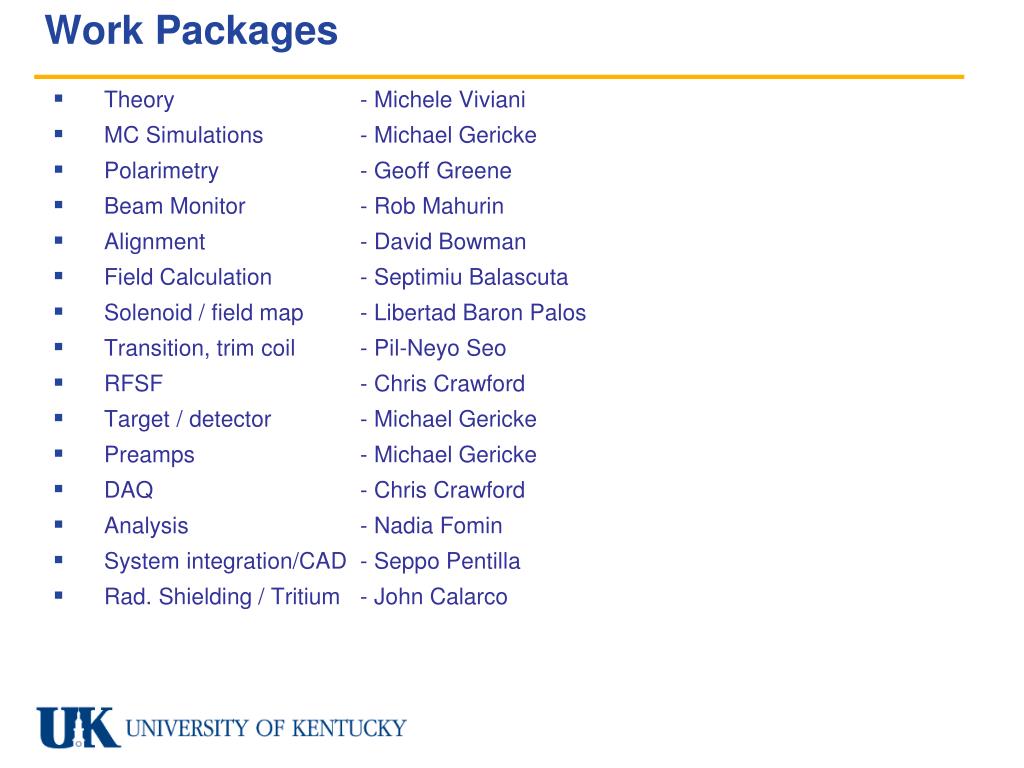Click the bullet beside DAQ
Image resolution: width=1024 pixels, height=768 pixels.
tap(59, 488)
